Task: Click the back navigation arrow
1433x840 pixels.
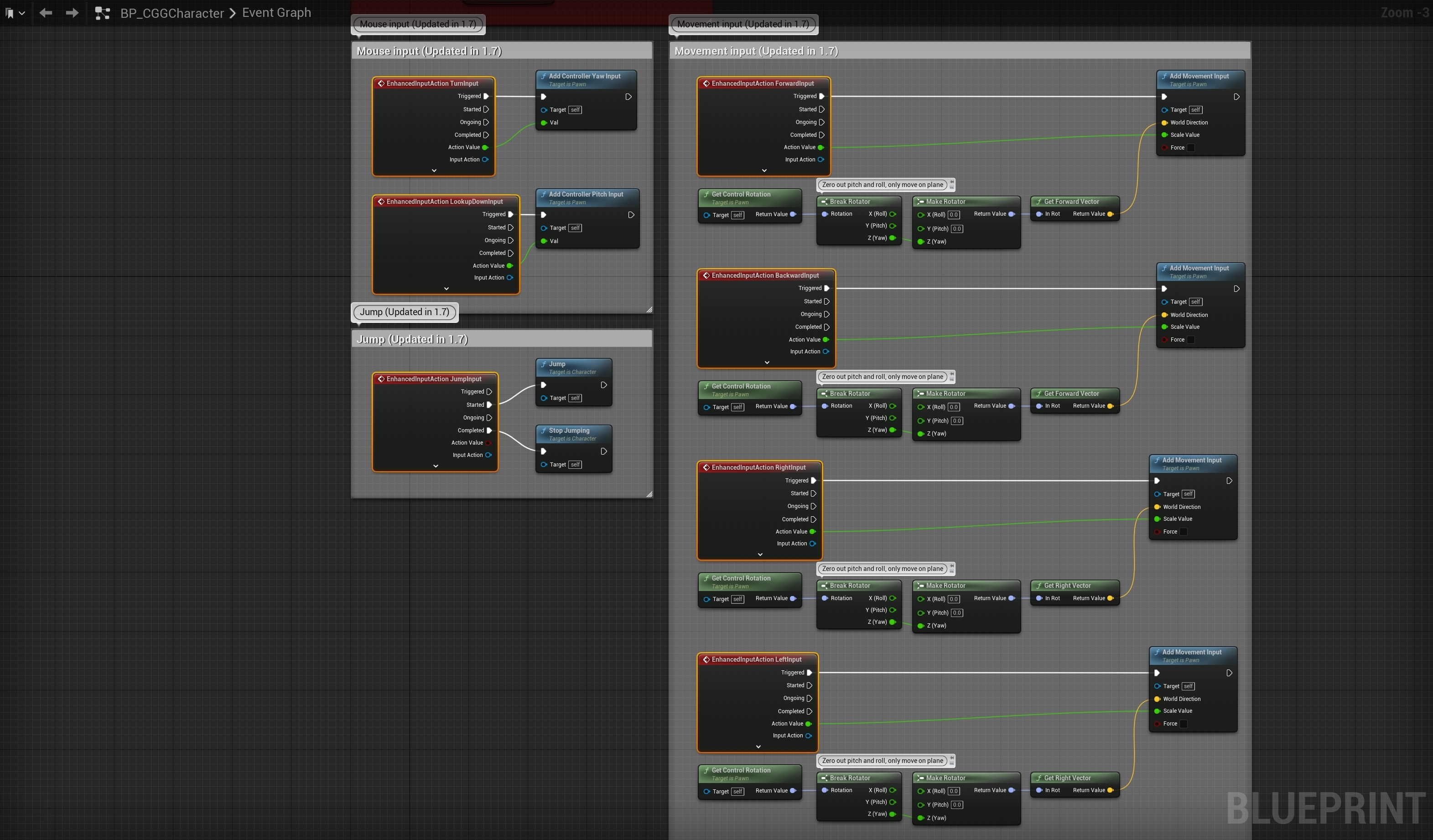Action: pos(46,12)
